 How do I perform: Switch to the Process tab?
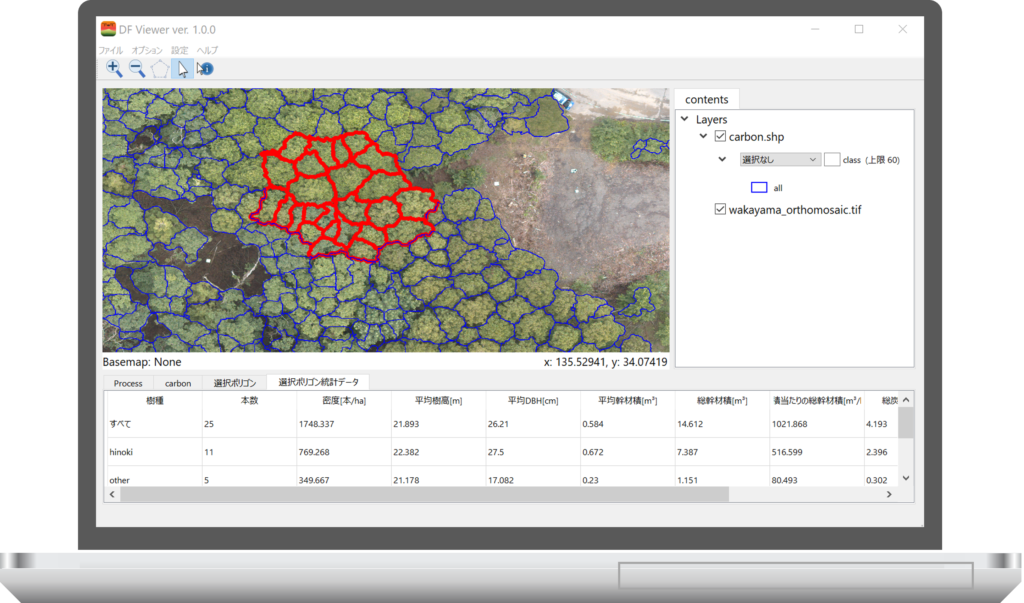(x=128, y=383)
